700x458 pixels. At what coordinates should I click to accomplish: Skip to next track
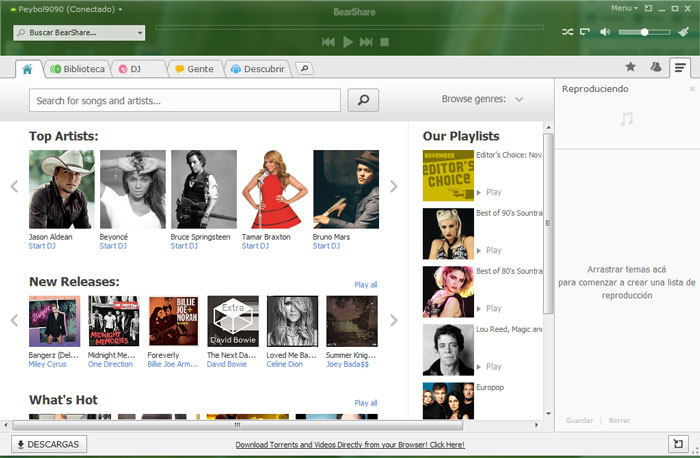click(366, 42)
